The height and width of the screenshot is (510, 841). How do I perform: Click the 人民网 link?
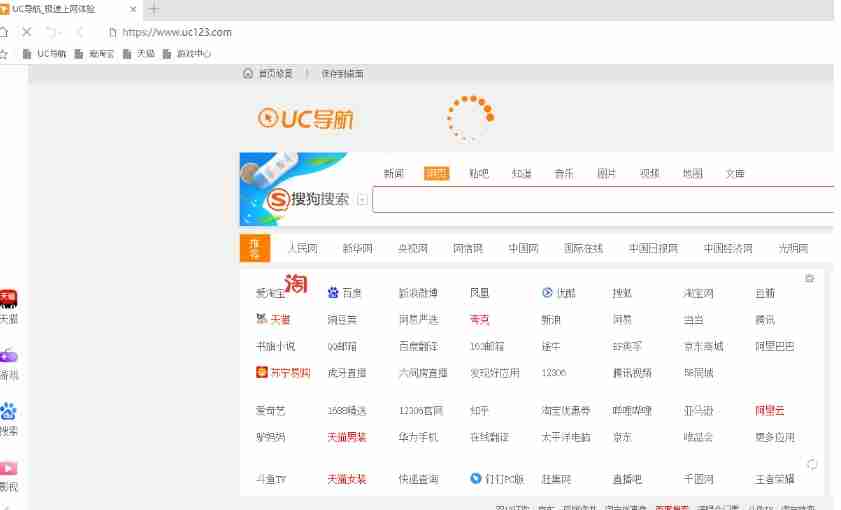coord(303,248)
